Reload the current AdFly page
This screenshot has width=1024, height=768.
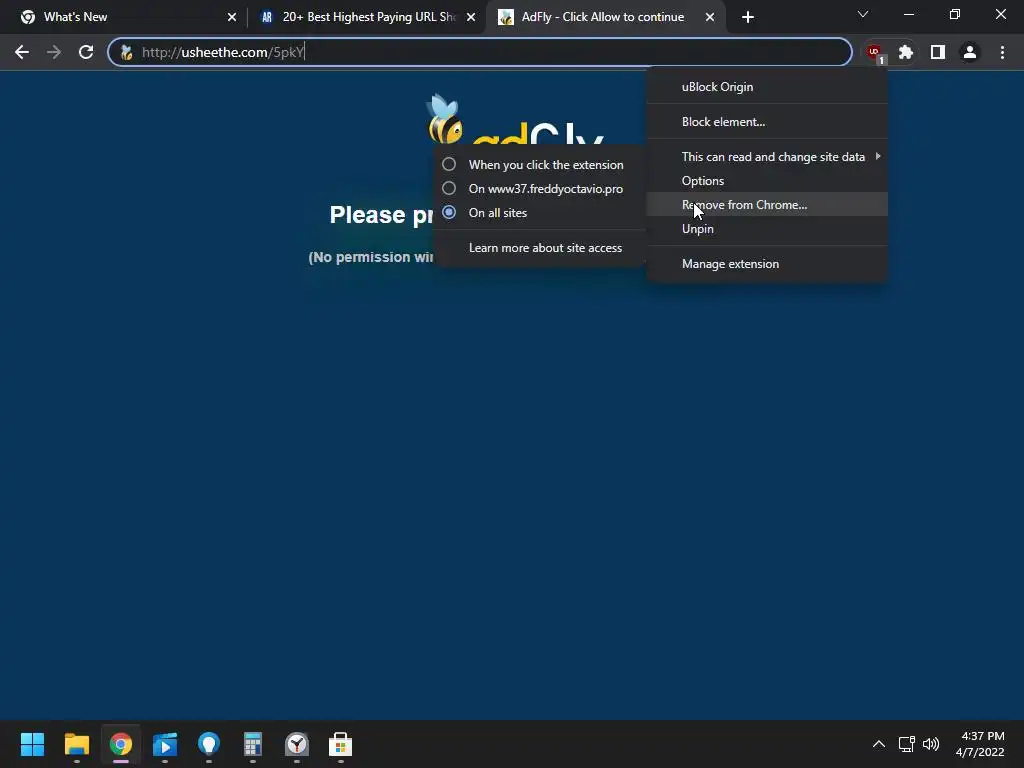(86, 52)
